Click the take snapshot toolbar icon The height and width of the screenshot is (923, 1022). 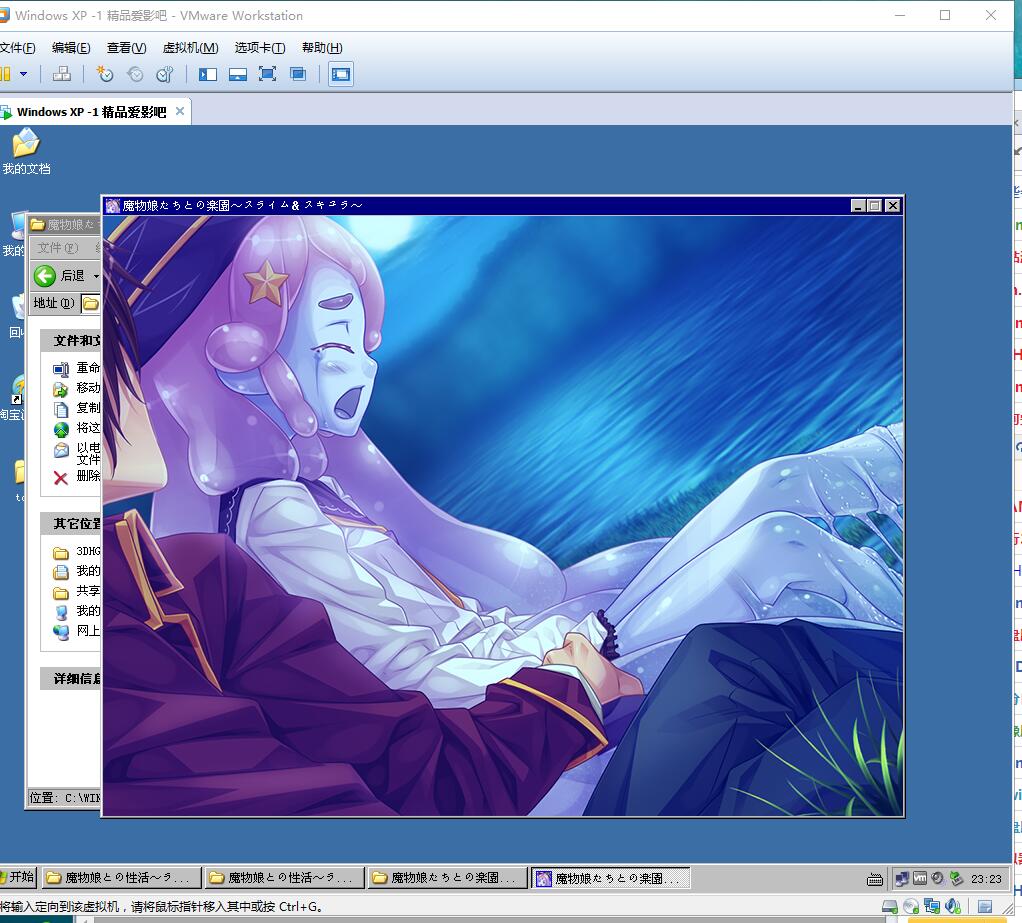pos(105,74)
